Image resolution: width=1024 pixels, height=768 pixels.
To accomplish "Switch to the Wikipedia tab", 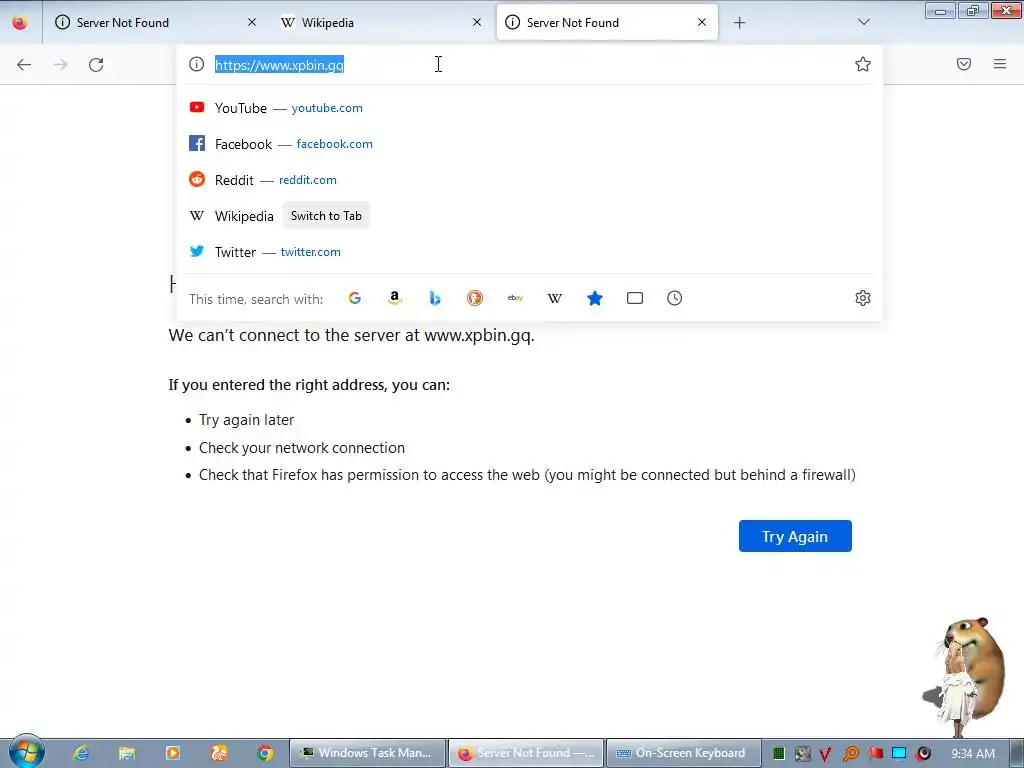I will (x=381, y=22).
